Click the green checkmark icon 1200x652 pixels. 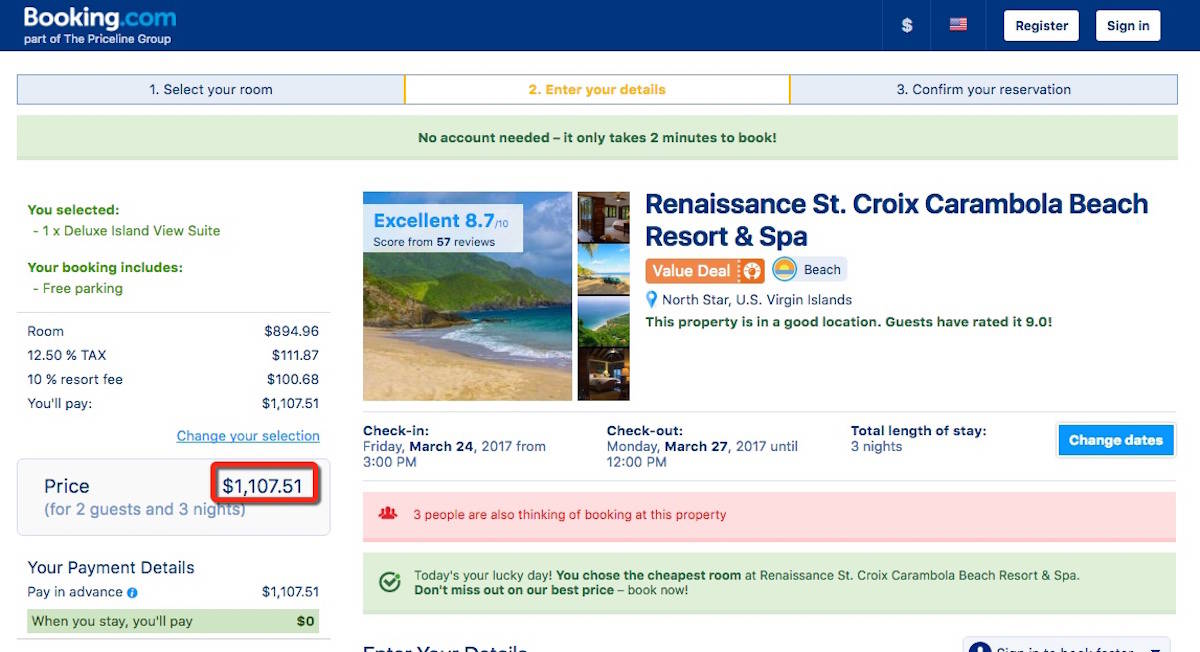pos(389,582)
